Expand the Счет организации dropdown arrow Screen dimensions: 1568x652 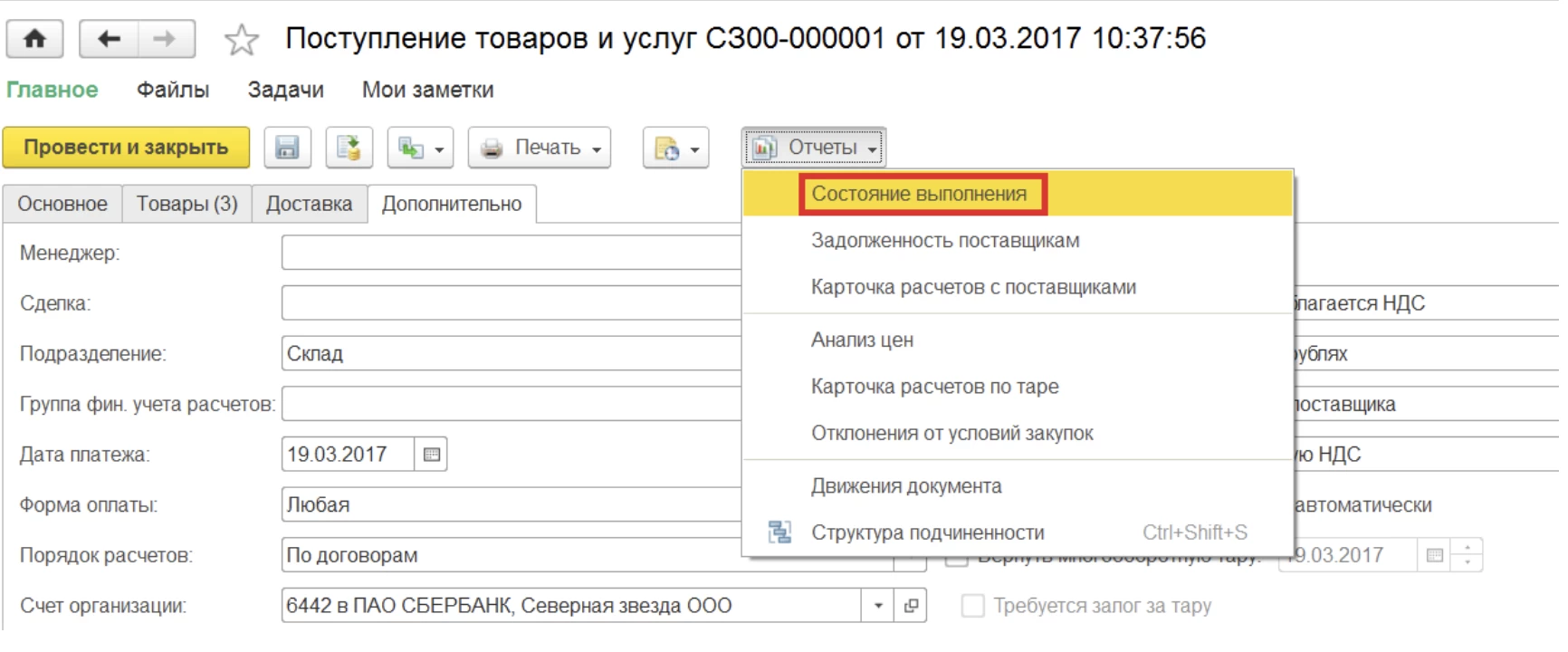tap(877, 606)
